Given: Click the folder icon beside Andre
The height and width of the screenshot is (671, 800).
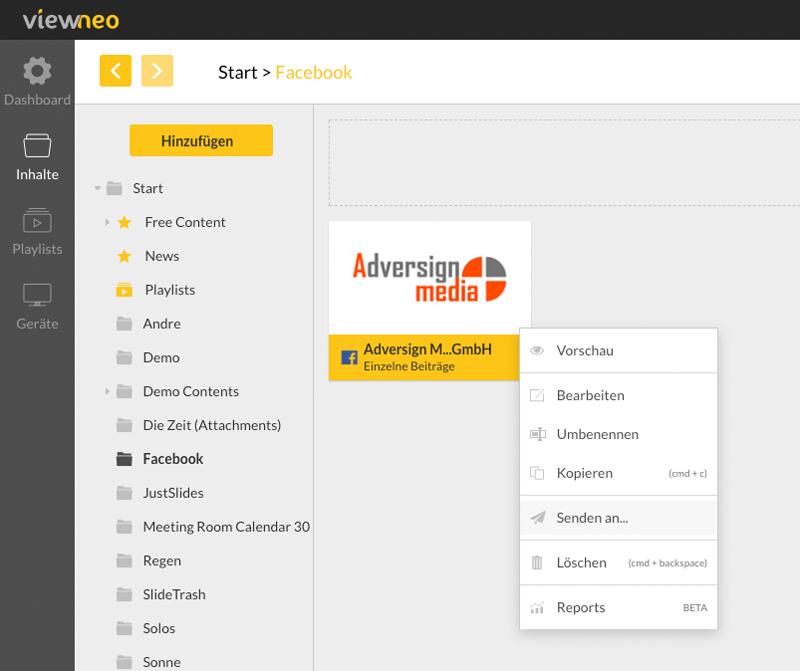Looking at the screenshot, I should (124, 324).
